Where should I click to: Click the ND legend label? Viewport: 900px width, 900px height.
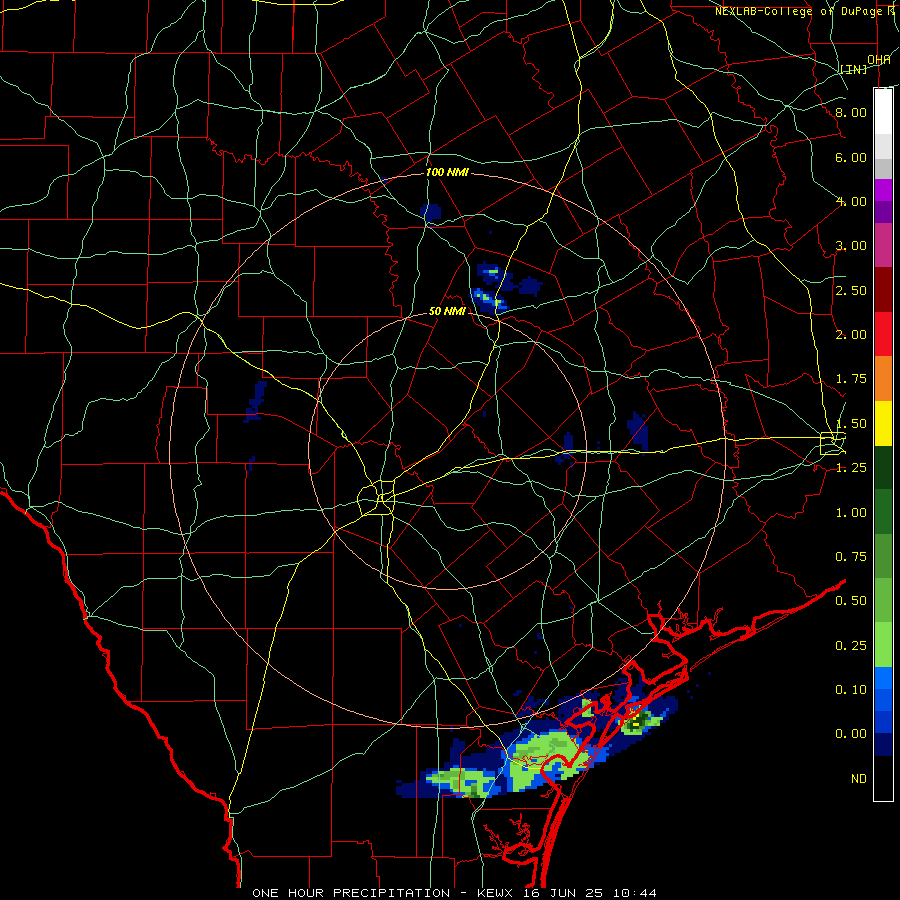(x=859, y=779)
